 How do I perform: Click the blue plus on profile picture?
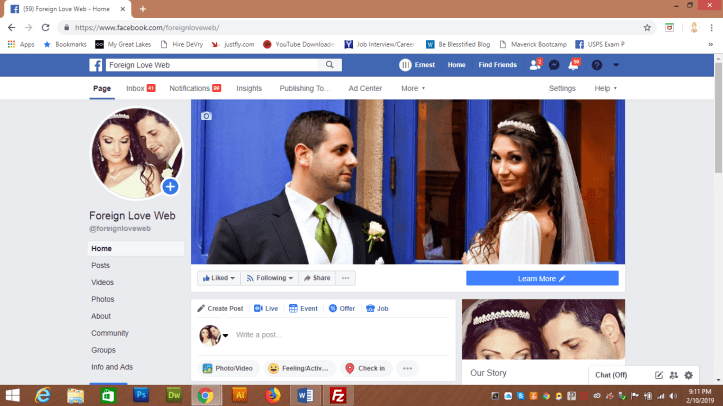[170, 187]
